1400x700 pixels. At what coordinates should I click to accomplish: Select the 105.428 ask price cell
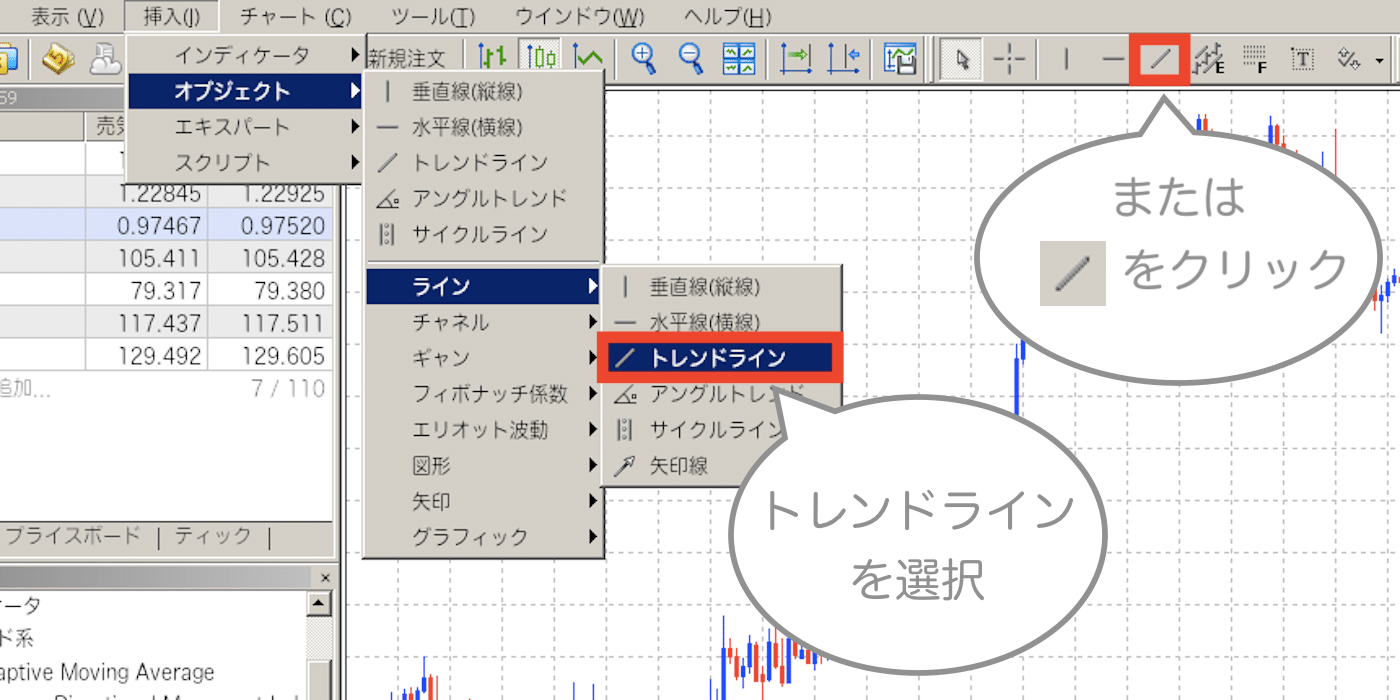pyautogui.click(x=270, y=259)
